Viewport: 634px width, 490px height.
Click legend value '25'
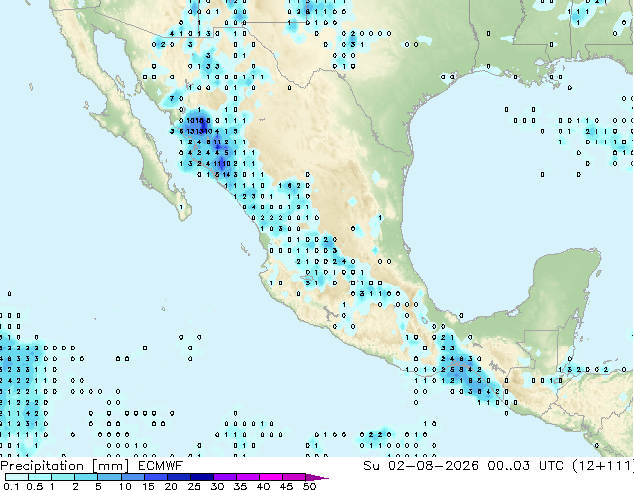[194, 486]
